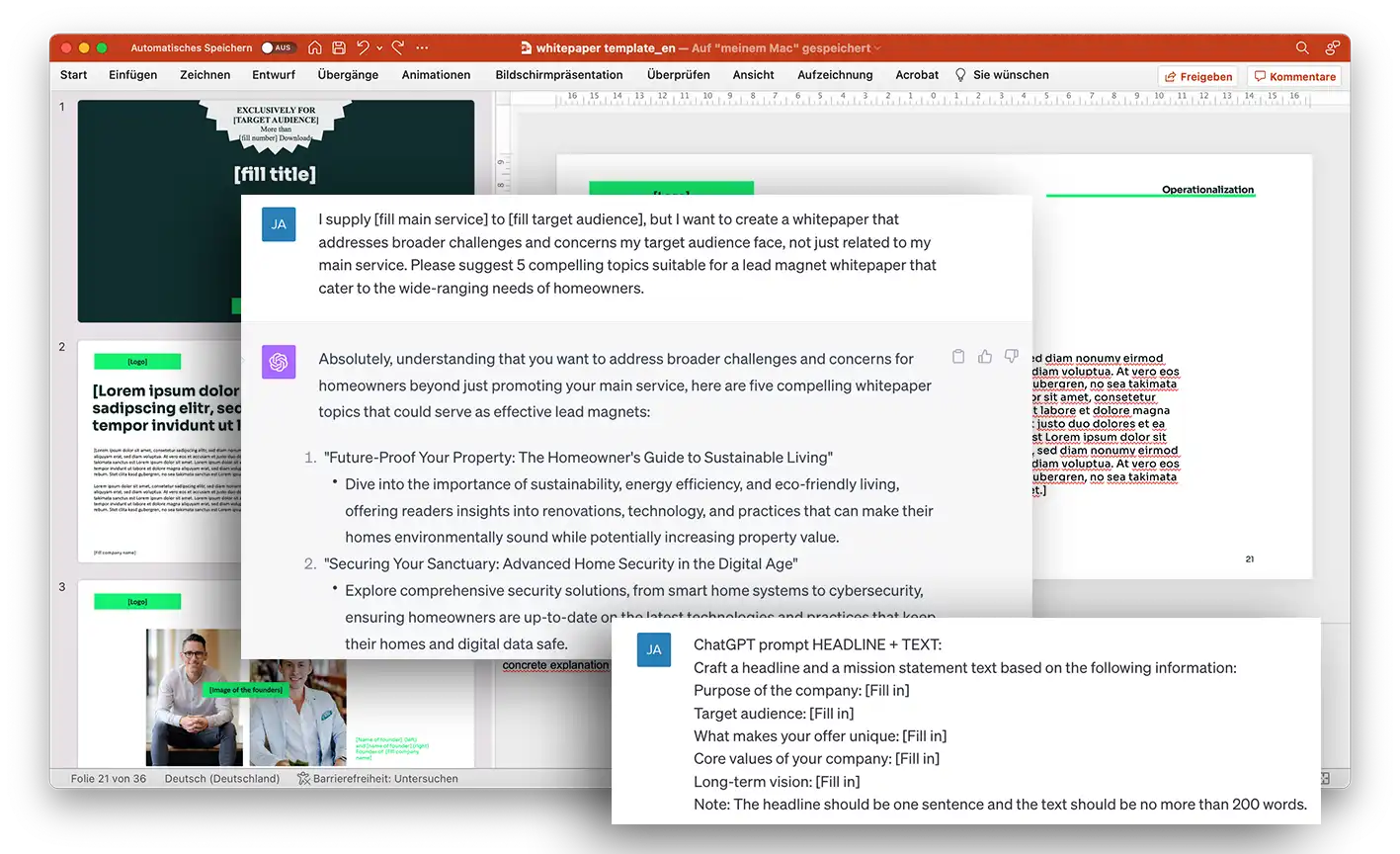1400x854 pixels.
Task: Toggle Automatisches Speichern switch
Action: pos(276,47)
